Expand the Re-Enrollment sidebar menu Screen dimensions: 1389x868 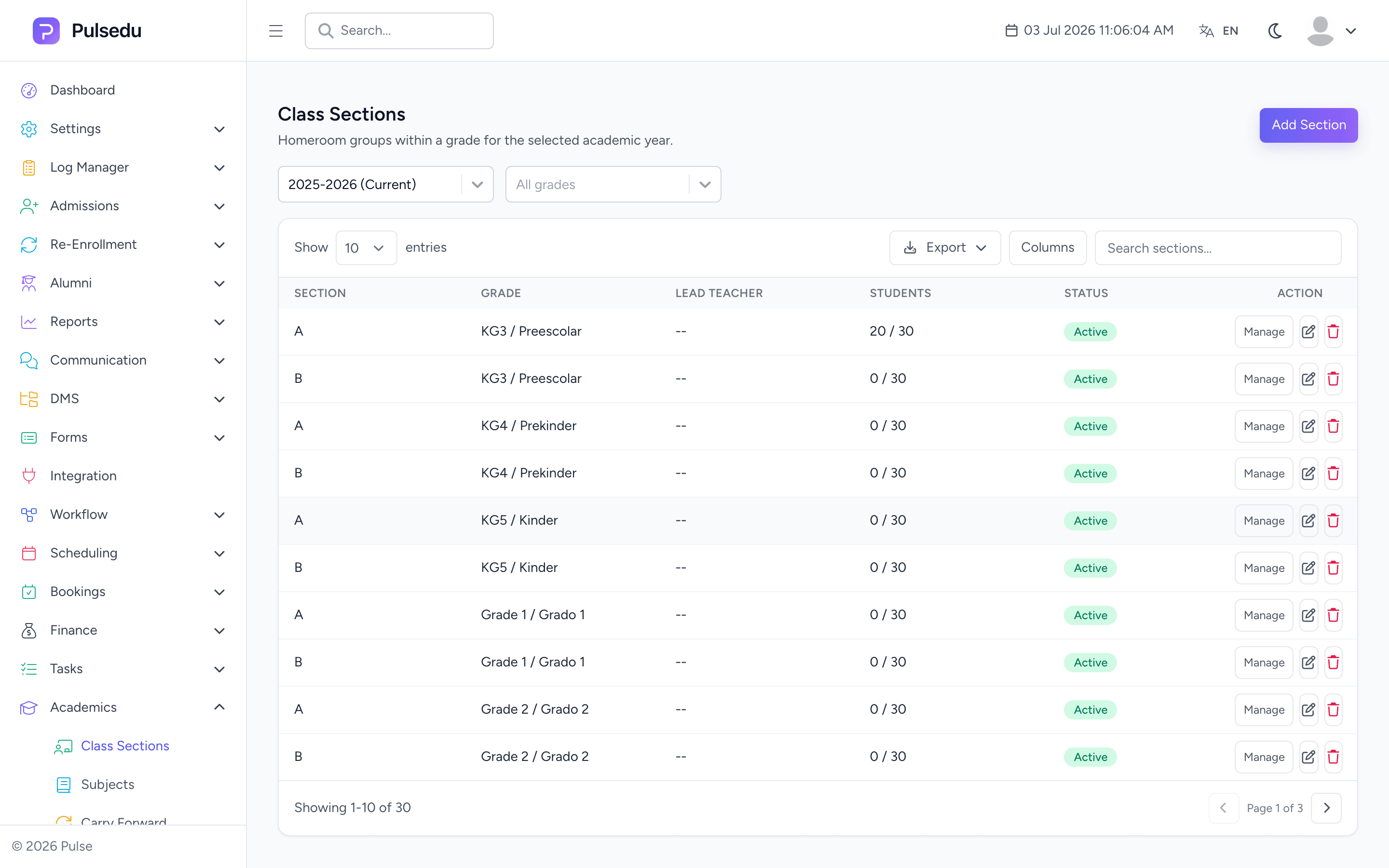click(x=123, y=244)
